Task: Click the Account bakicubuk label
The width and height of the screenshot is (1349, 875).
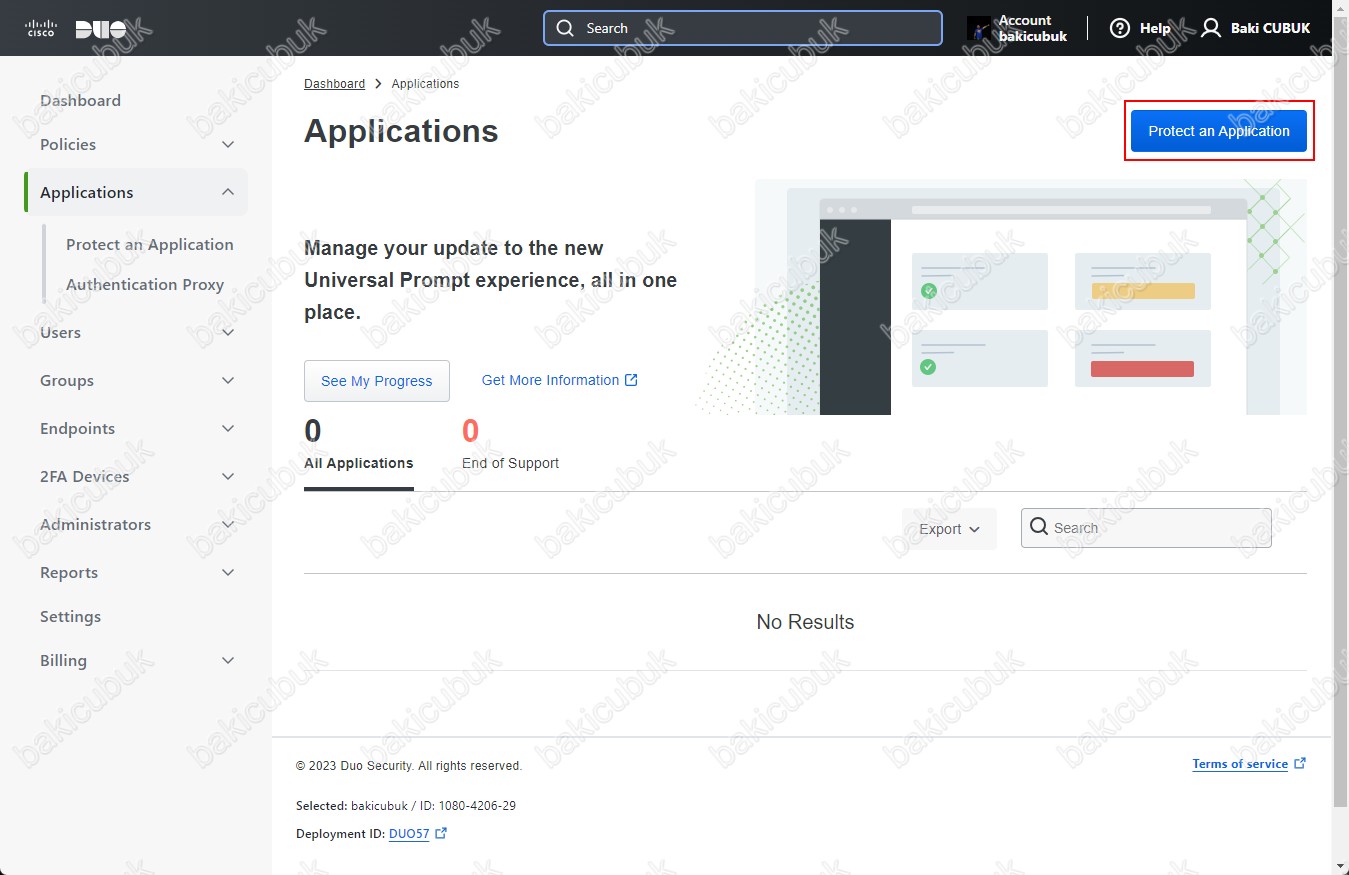Action: coord(1032,28)
